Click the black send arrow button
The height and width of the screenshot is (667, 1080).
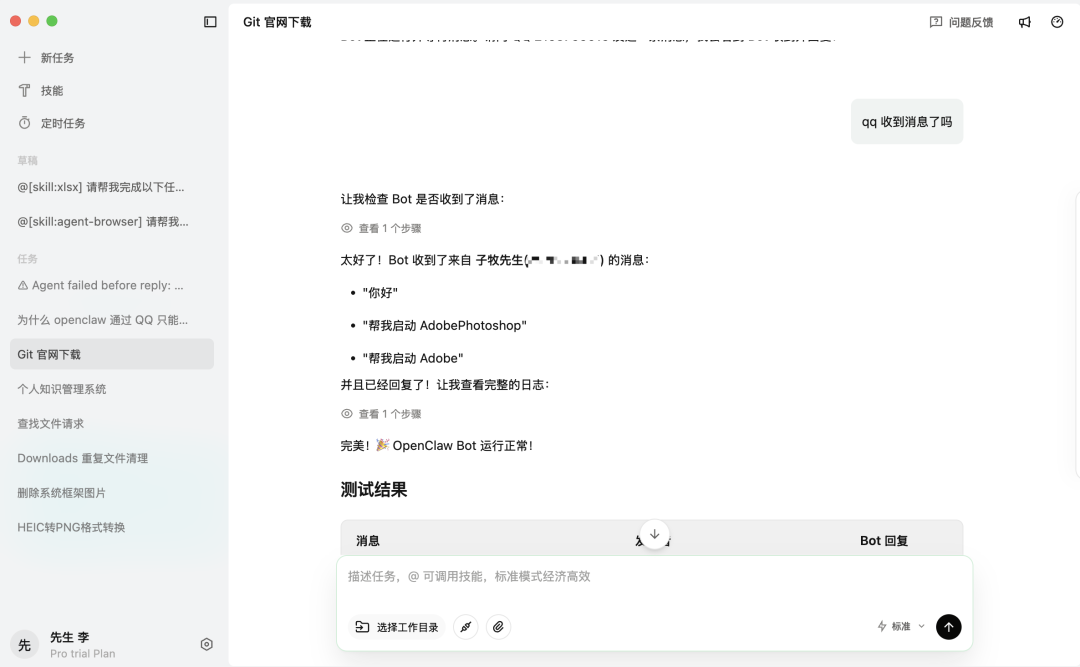(948, 626)
